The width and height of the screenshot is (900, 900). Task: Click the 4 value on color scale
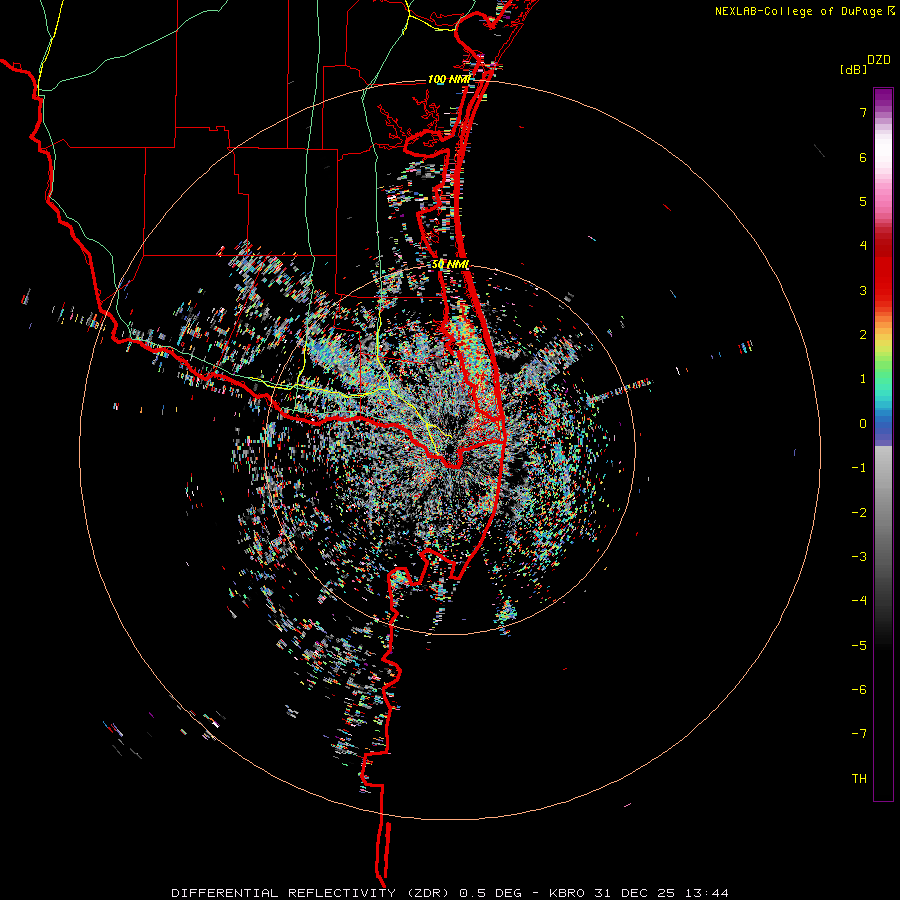pyautogui.click(x=863, y=246)
